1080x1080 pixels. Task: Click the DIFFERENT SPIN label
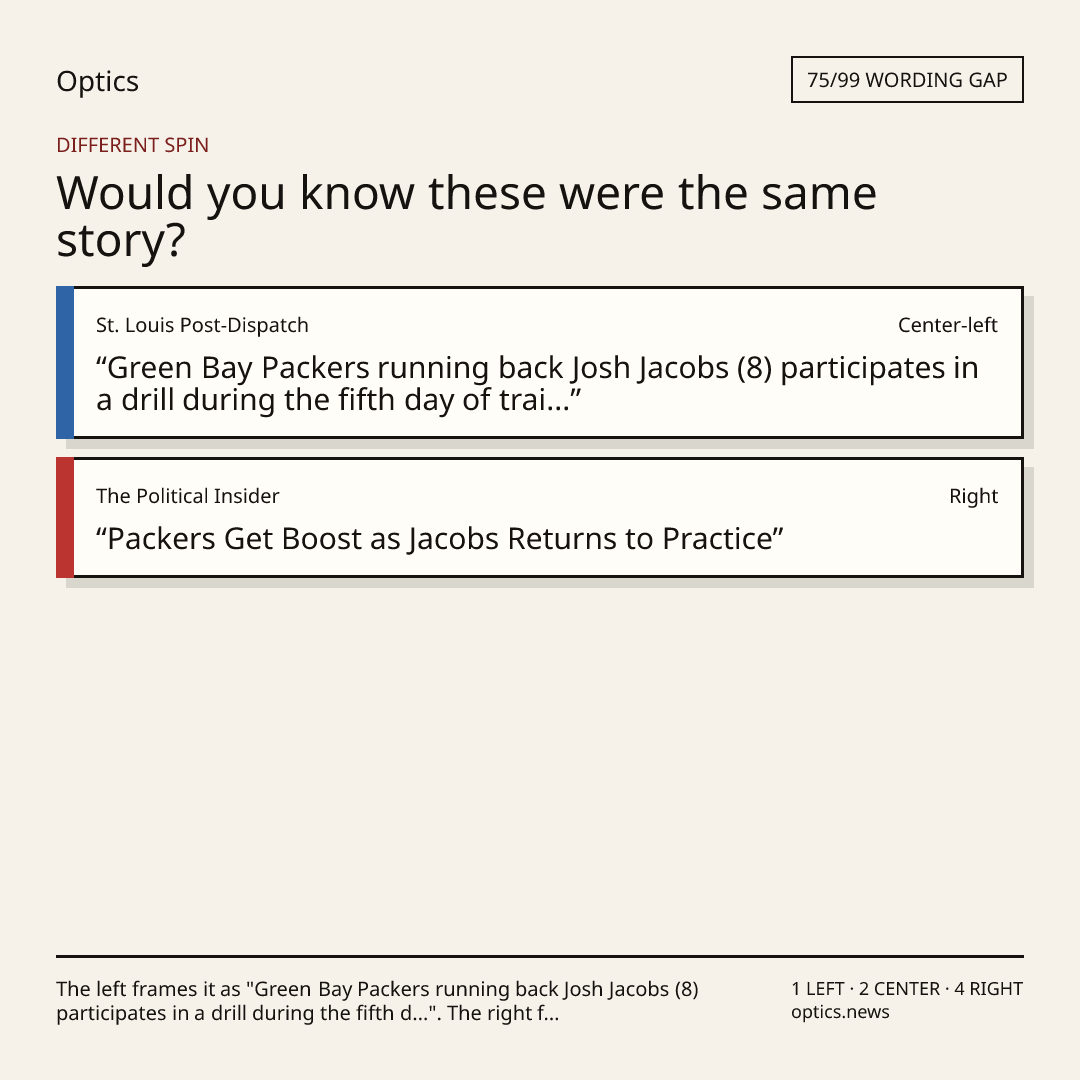point(132,145)
